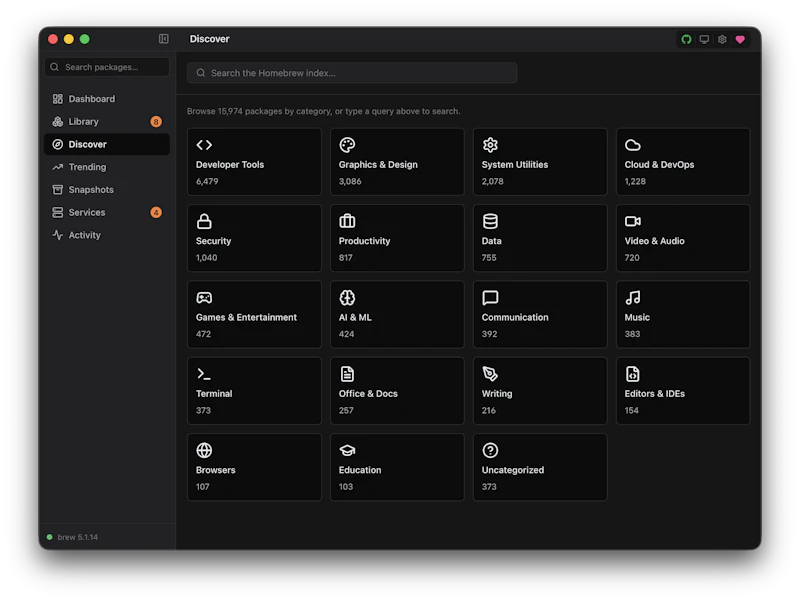Open the System Utilities category title
This screenshot has width=800, height=601.
point(515,165)
